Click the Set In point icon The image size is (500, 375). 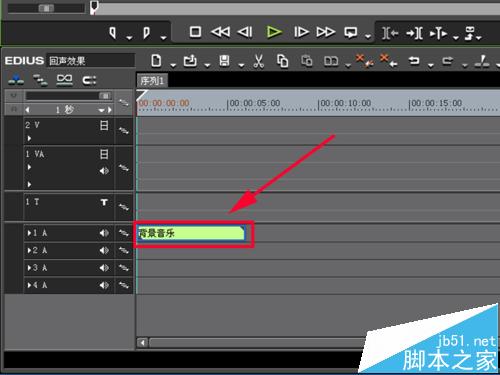tap(113, 33)
